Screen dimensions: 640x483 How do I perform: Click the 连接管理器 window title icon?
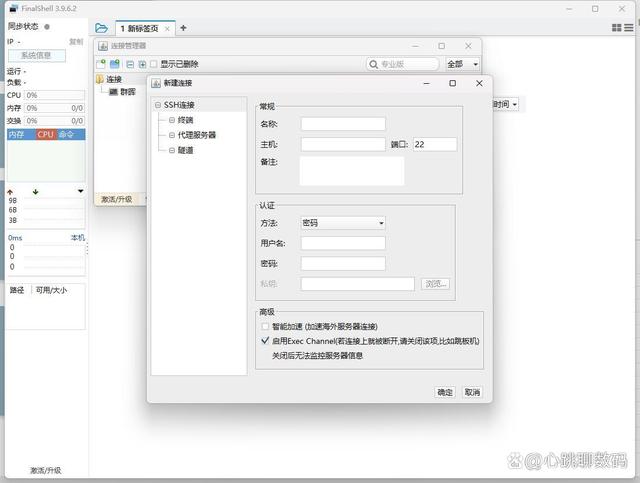[103, 46]
